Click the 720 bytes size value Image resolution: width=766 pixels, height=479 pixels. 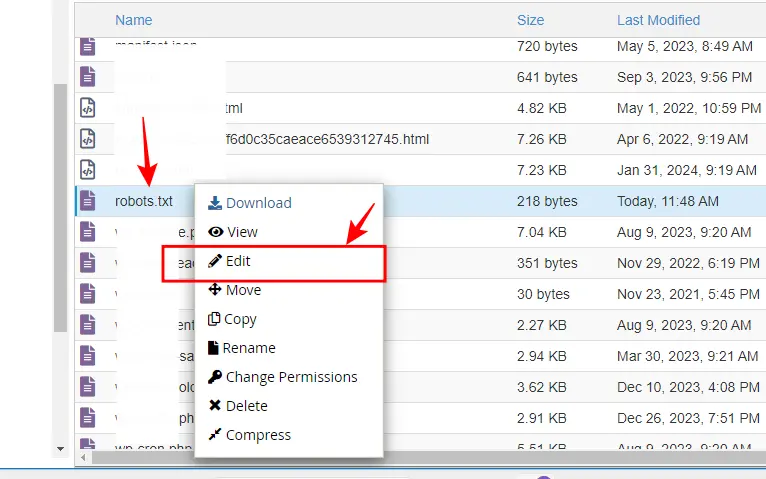click(x=547, y=46)
